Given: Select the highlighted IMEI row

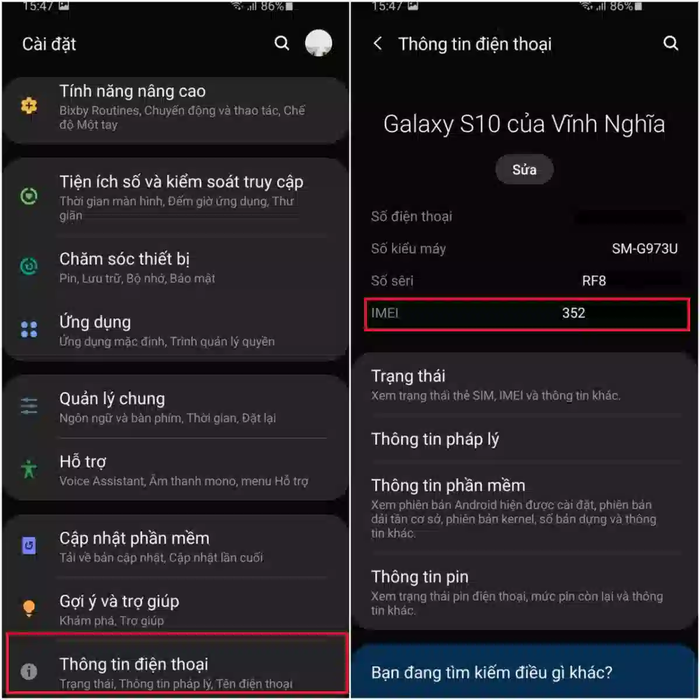Looking at the screenshot, I should 527,314.
